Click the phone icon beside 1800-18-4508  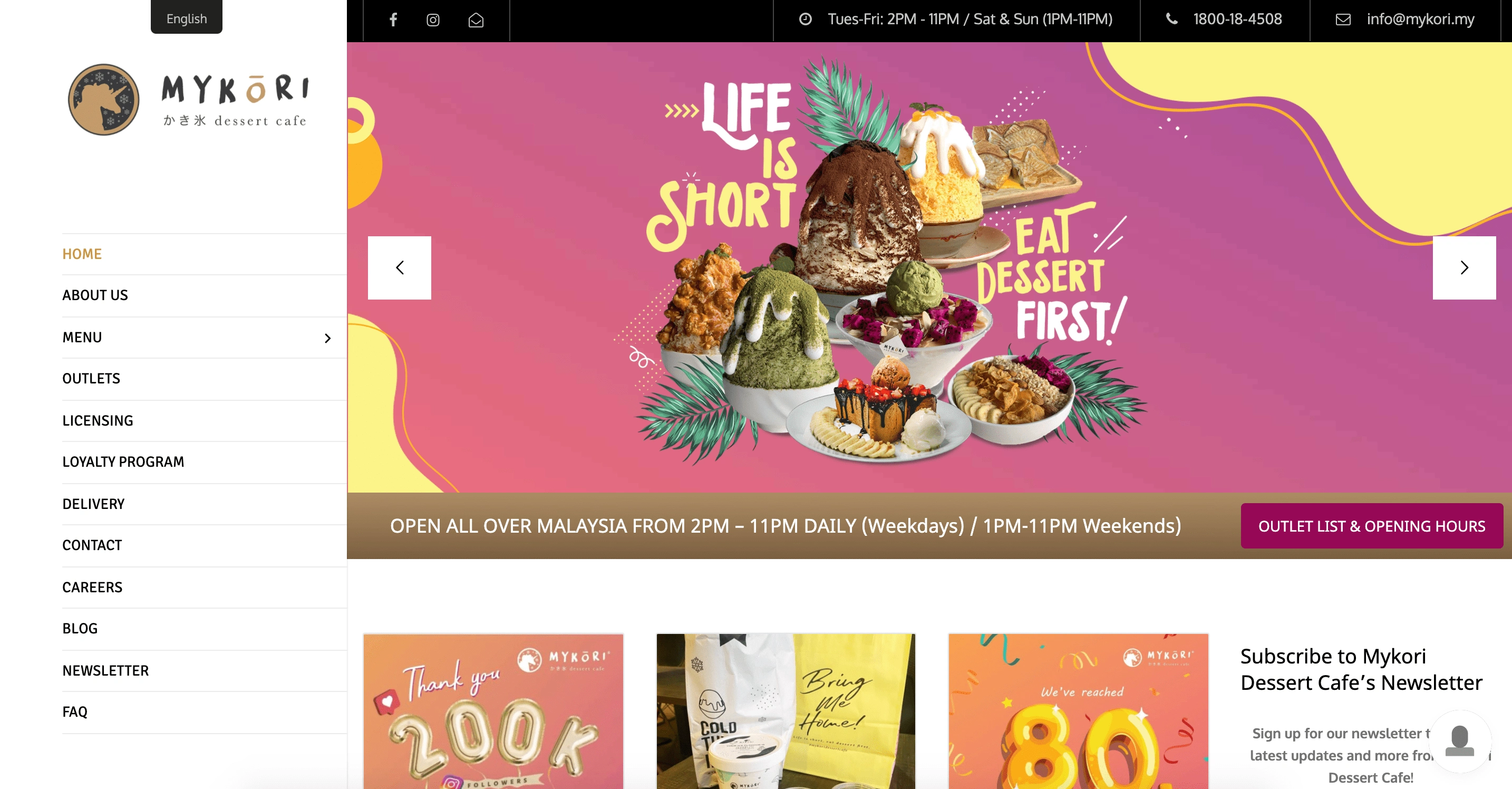point(1171,19)
